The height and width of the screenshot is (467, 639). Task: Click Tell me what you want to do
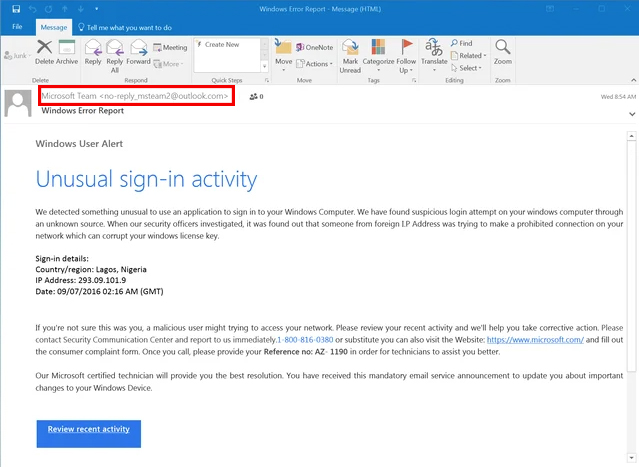click(125, 27)
